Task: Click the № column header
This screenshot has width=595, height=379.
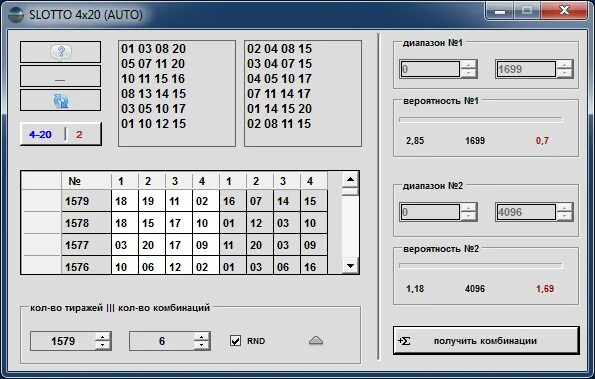Action: (86, 181)
